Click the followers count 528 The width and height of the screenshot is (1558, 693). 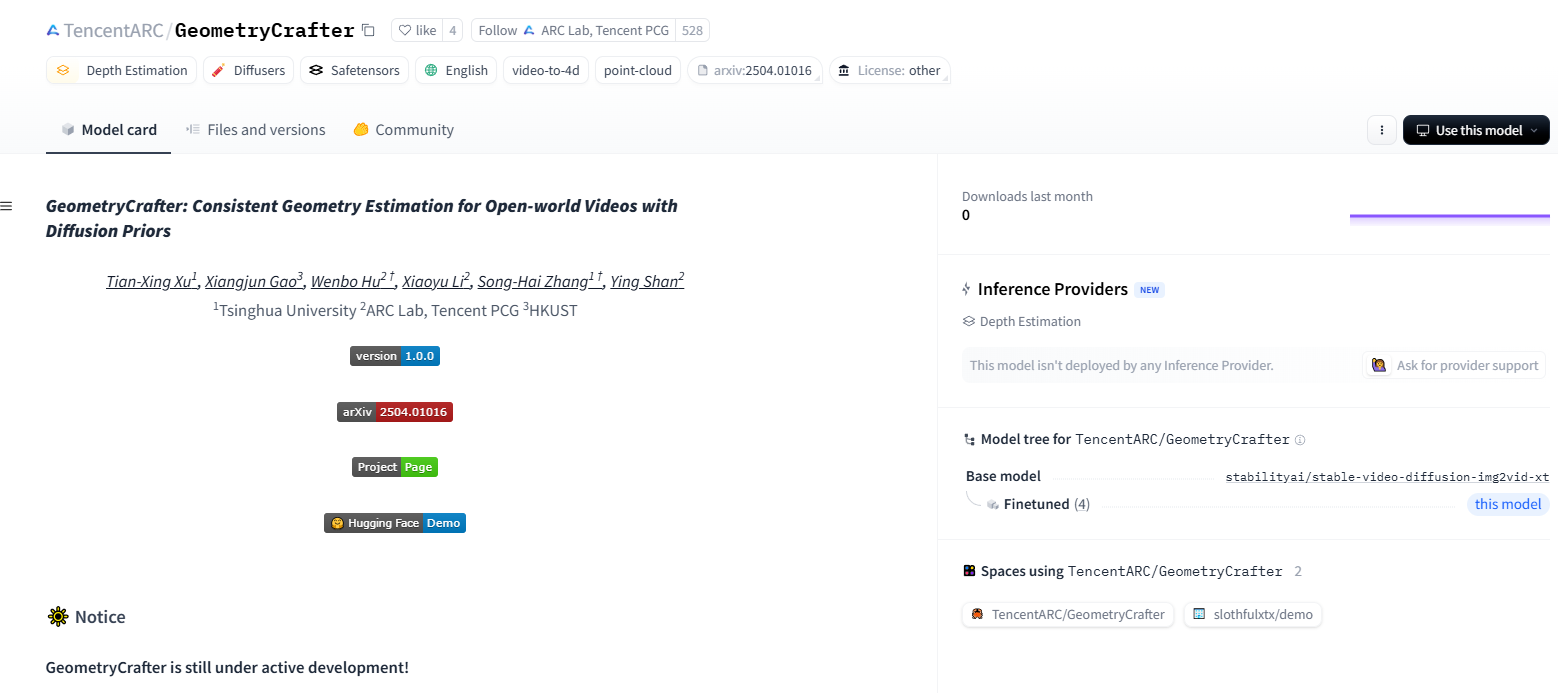(x=692, y=30)
